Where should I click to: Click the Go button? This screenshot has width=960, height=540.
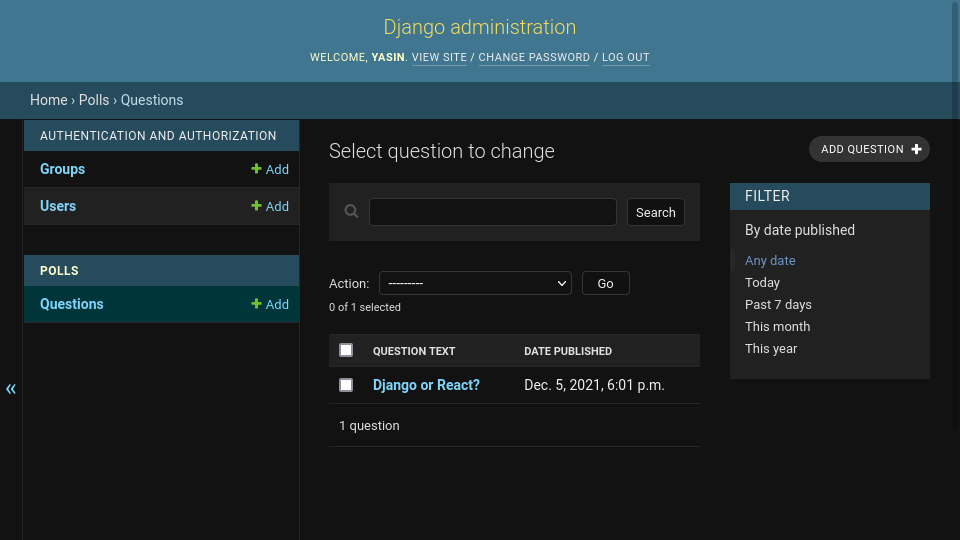[605, 283]
